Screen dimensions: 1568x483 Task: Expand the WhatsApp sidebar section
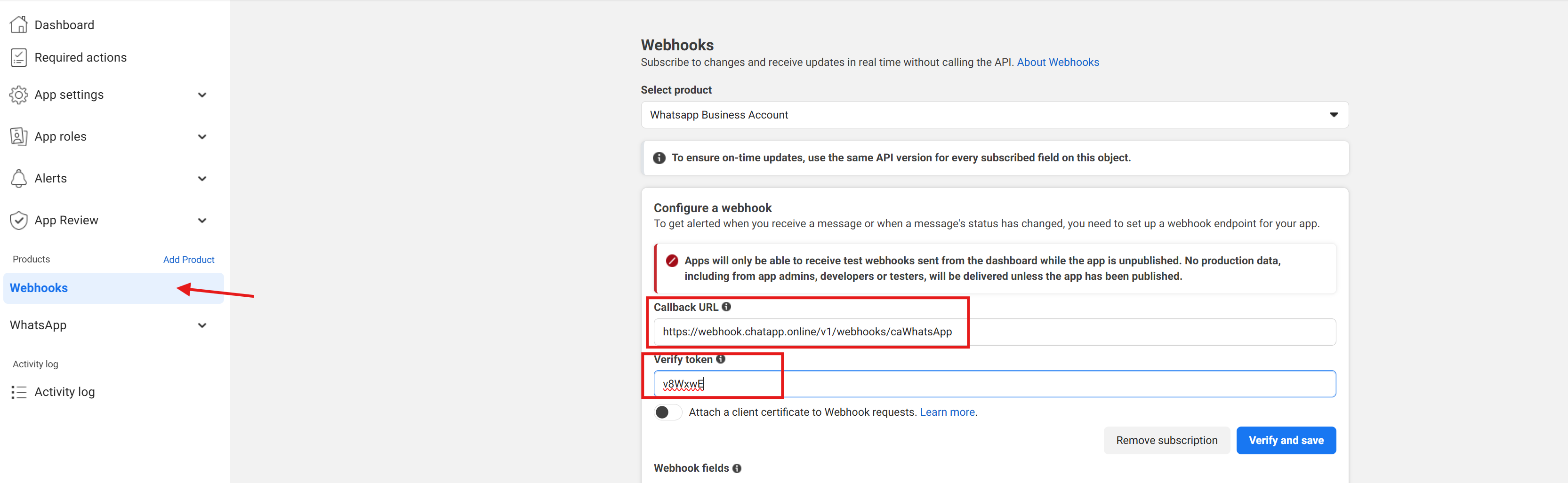pos(202,325)
